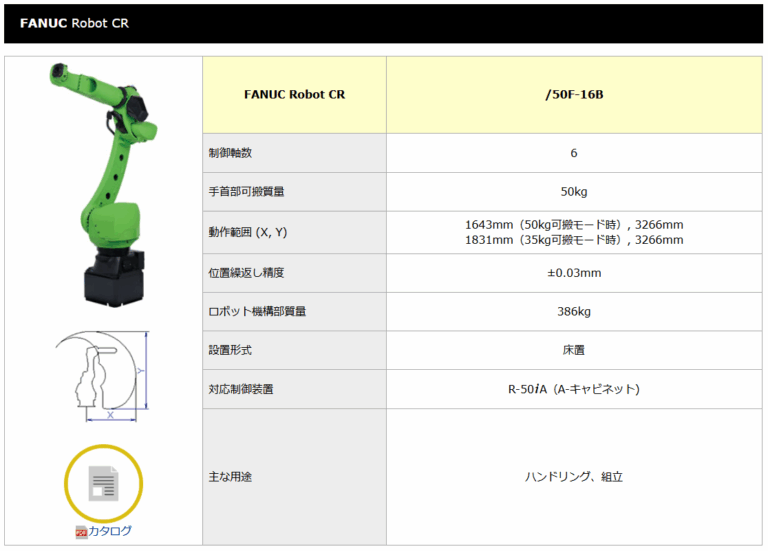
Task: Click the 設置形式 label
Action: coord(230,350)
